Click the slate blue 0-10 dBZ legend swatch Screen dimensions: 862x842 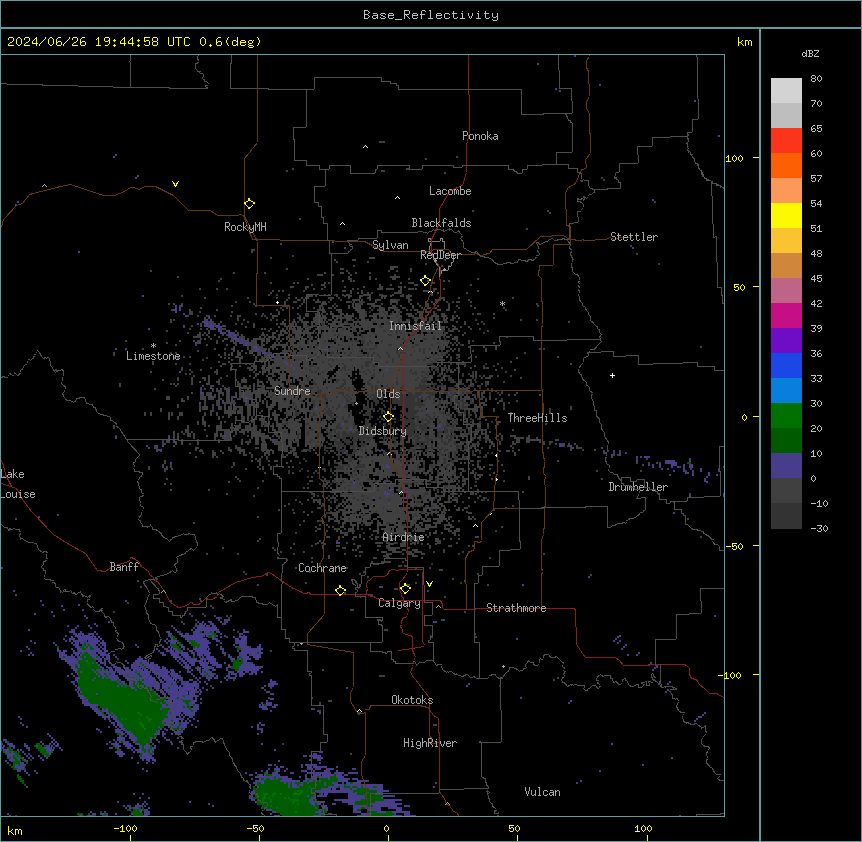(786, 466)
